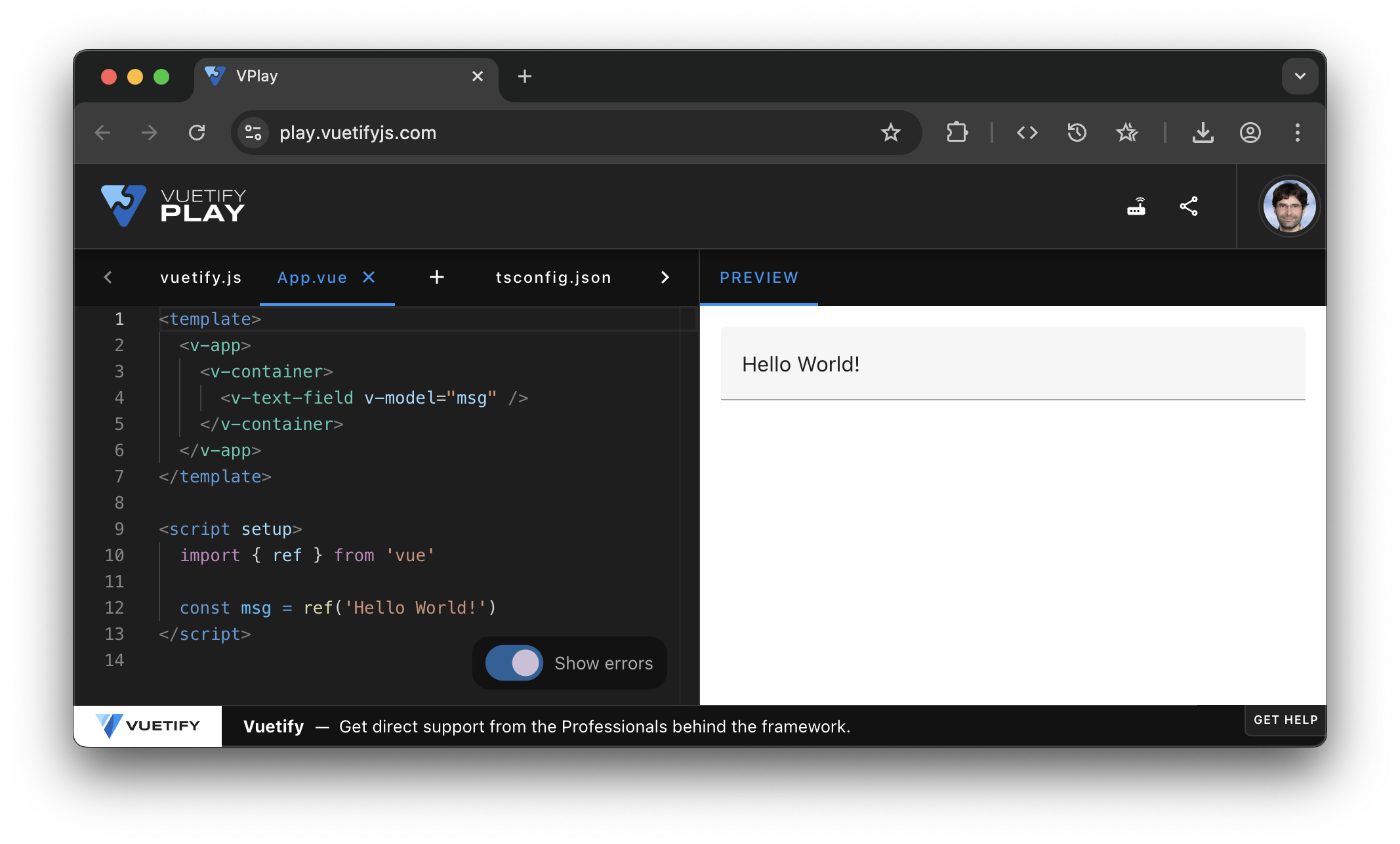Bookmark this page with the star icon
Image resolution: width=1400 pixels, height=844 pixels.
pyautogui.click(x=891, y=133)
